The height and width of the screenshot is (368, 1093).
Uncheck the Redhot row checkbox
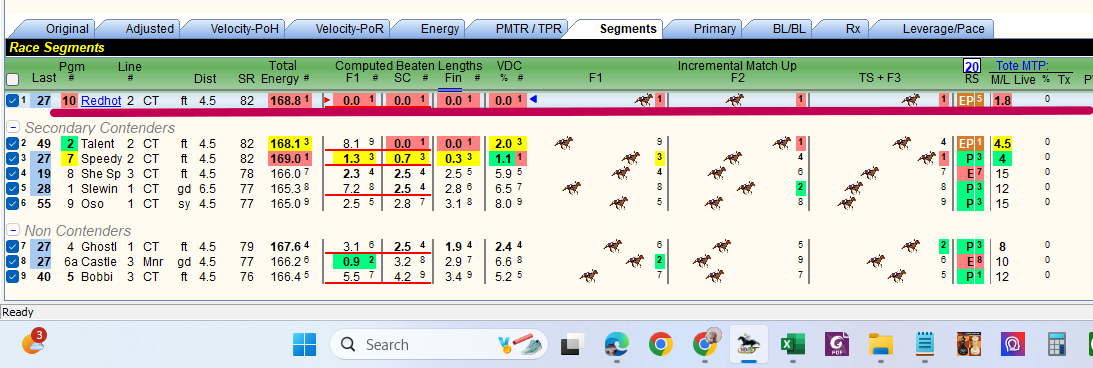(x=12, y=100)
